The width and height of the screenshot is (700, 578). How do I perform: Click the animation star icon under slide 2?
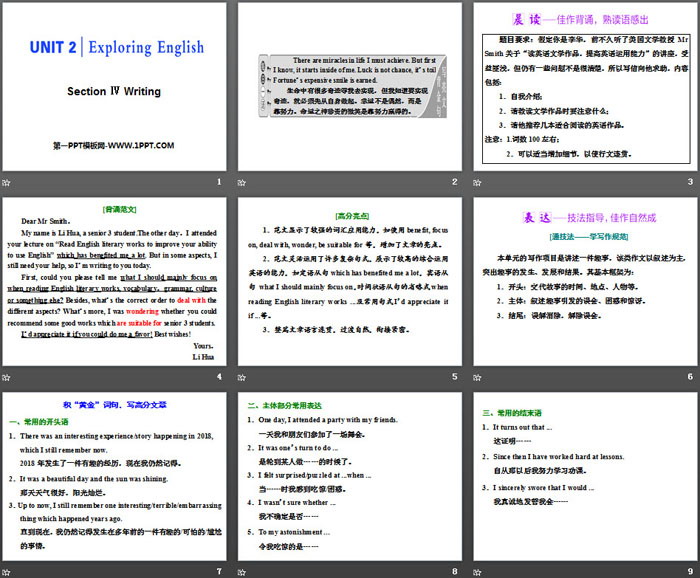(x=243, y=181)
